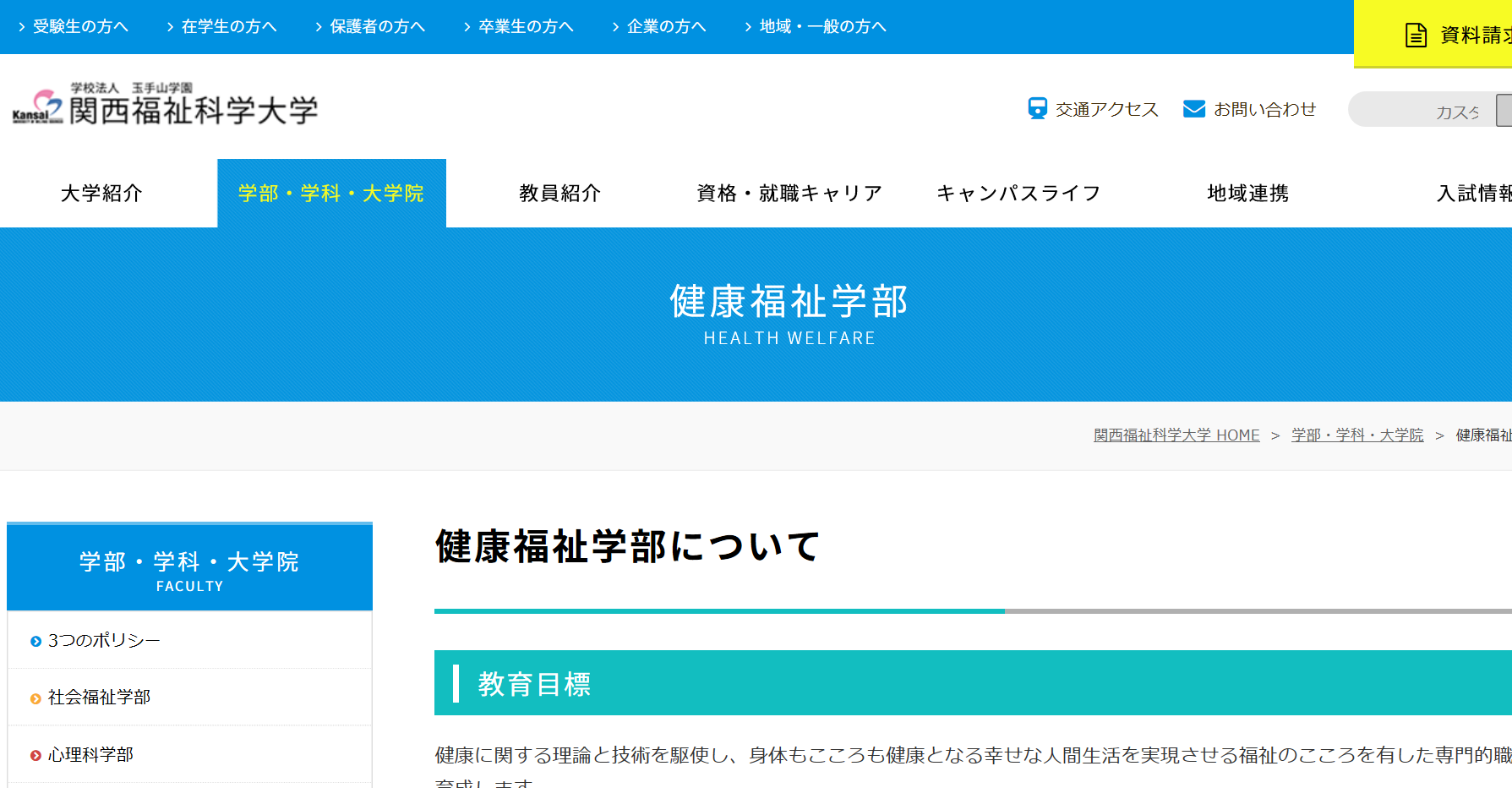Click 学校法人 玉手山学園 text above logo
The width and height of the screenshot is (1512, 788).
point(132,88)
